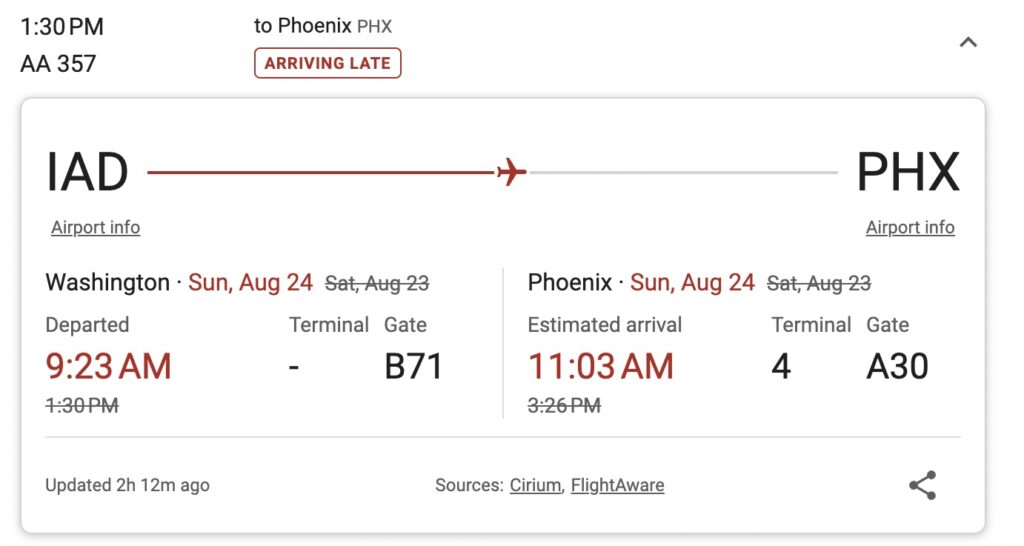The image size is (1024, 546).
Task: Click the 11:03 AM estimated arrival time
Action: point(600,366)
